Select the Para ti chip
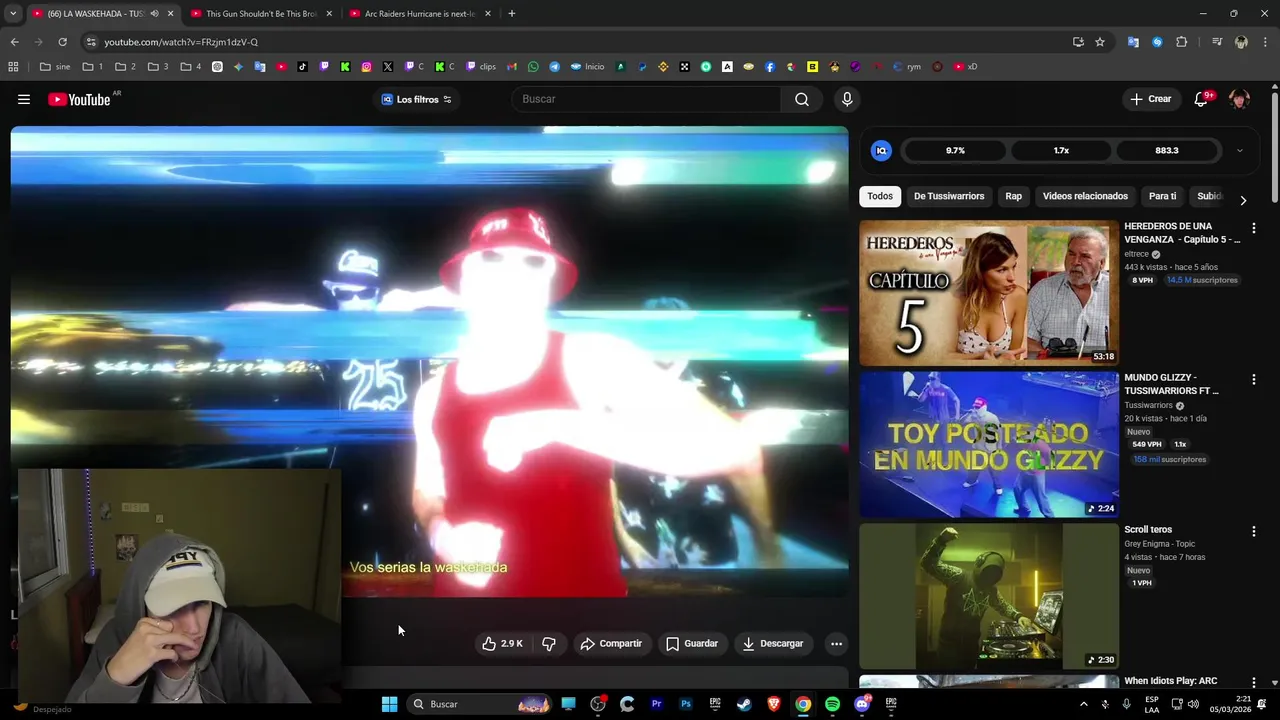 [x=1162, y=196]
